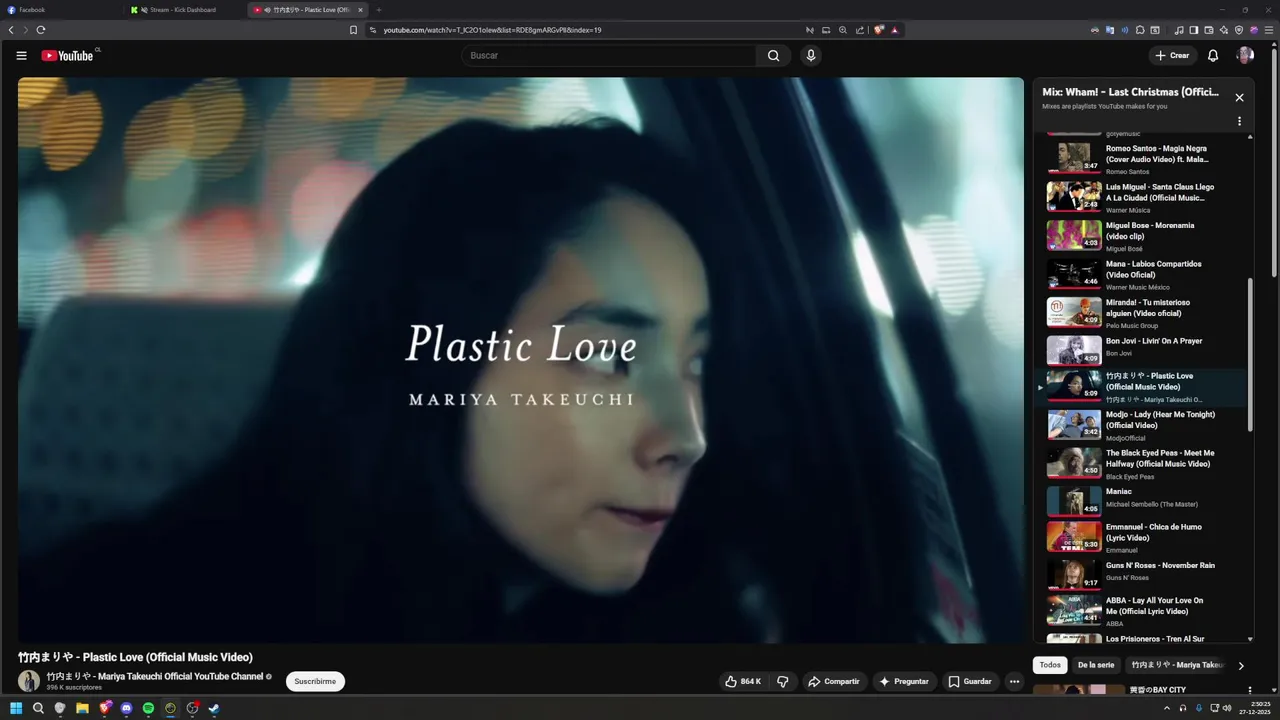Switch to the Stream - Kick Dashboard tab

pyautogui.click(x=185, y=10)
